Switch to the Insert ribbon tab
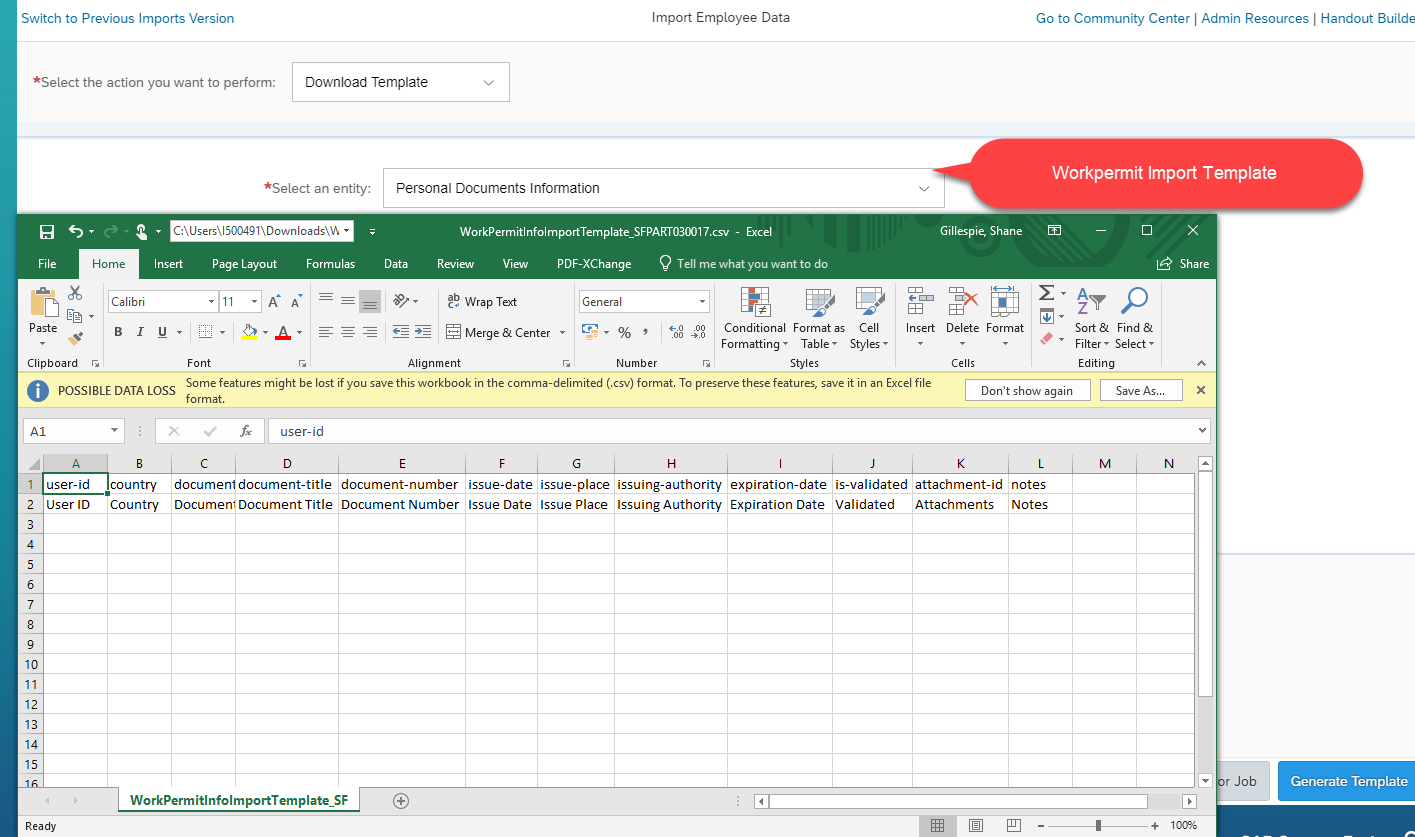 tap(168, 264)
